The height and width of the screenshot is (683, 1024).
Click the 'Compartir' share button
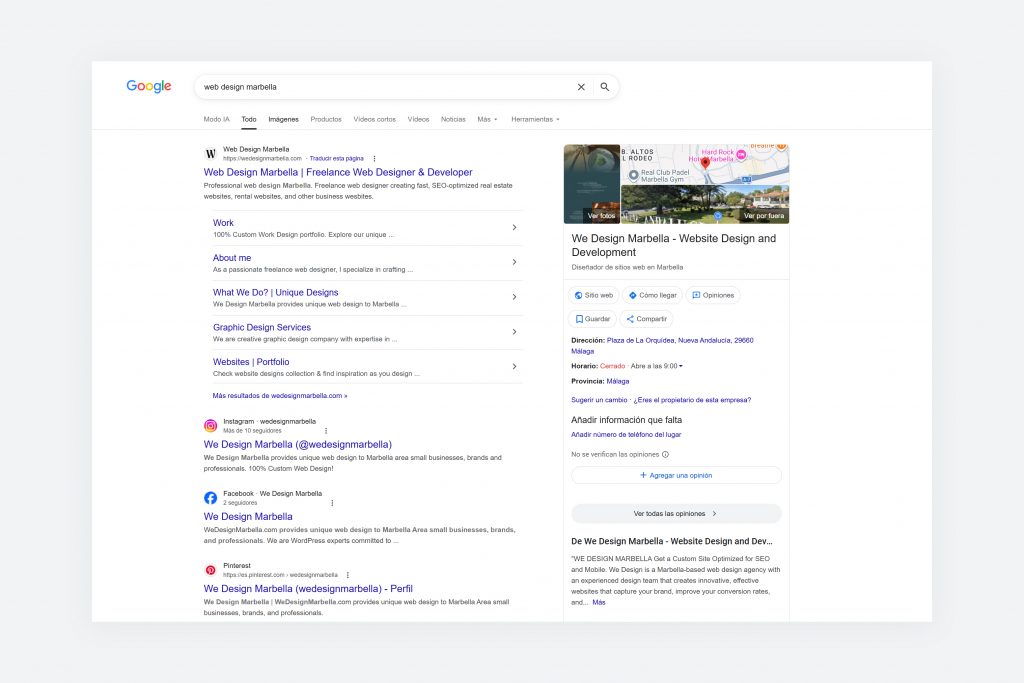[647, 319]
